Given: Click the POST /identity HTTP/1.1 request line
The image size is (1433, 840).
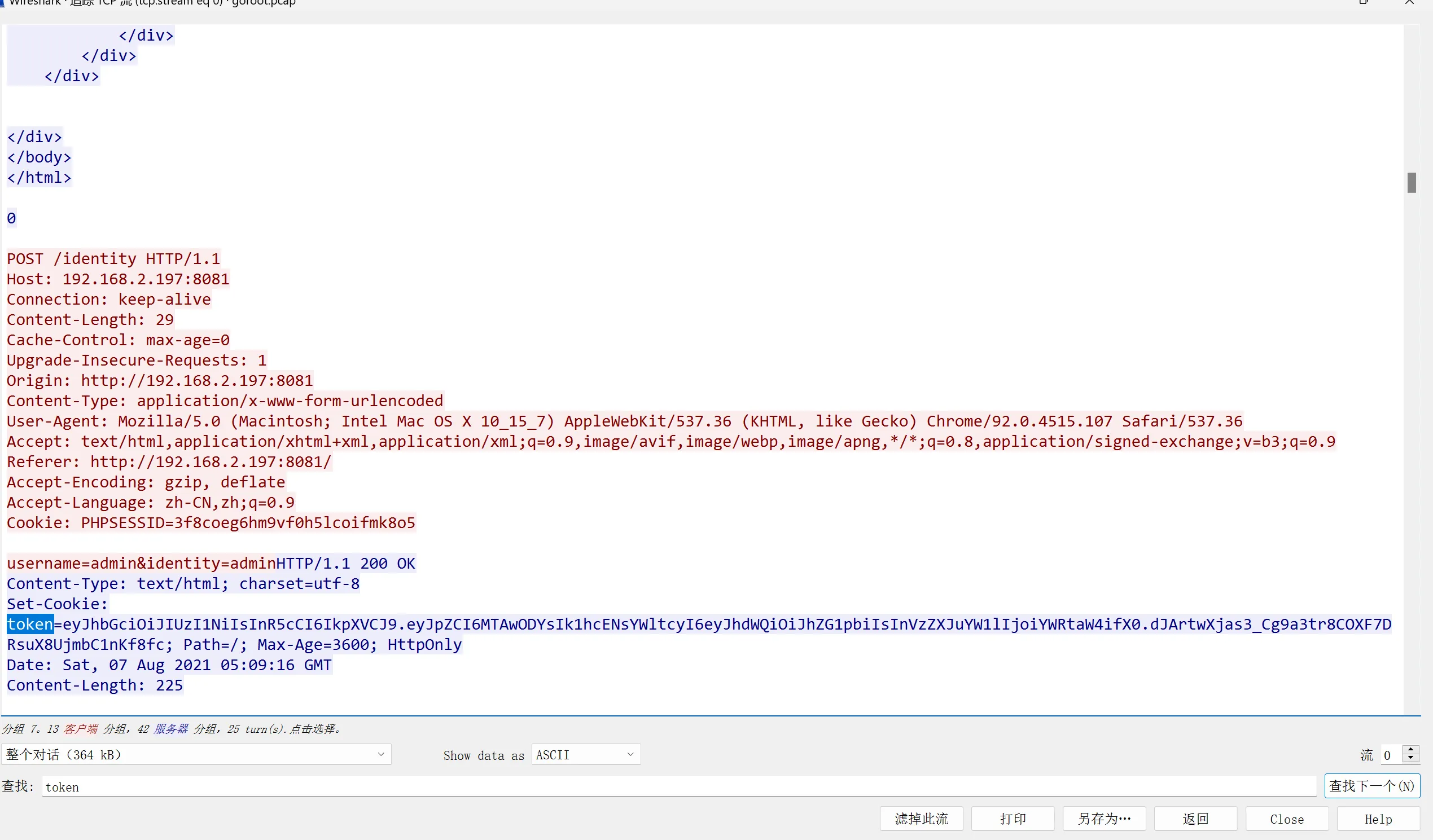Looking at the screenshot, I should (x=113, y=258).
